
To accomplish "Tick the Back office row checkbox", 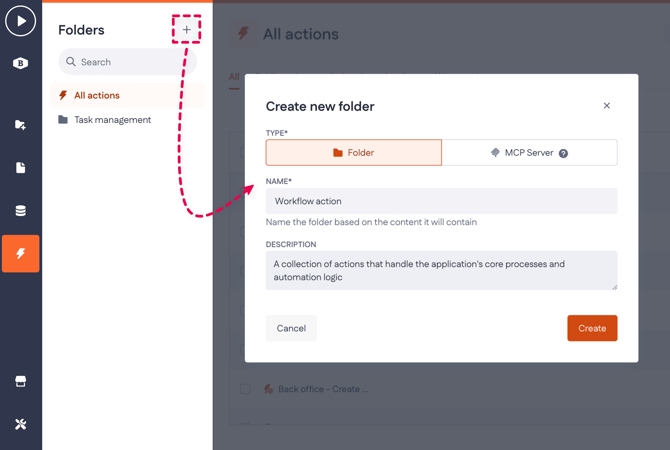I will tap(245, 389).
